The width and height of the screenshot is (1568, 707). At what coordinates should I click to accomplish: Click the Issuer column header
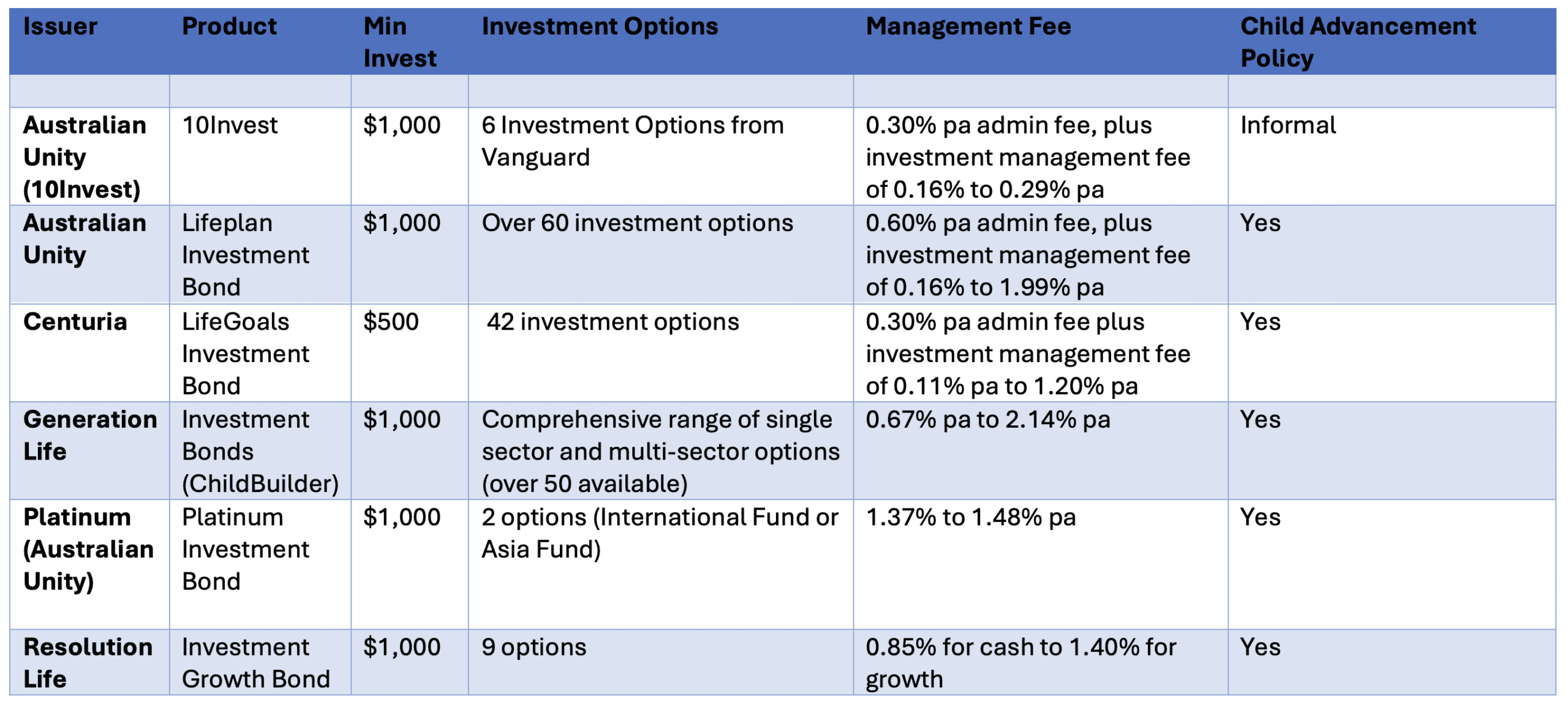click(60, 27)
